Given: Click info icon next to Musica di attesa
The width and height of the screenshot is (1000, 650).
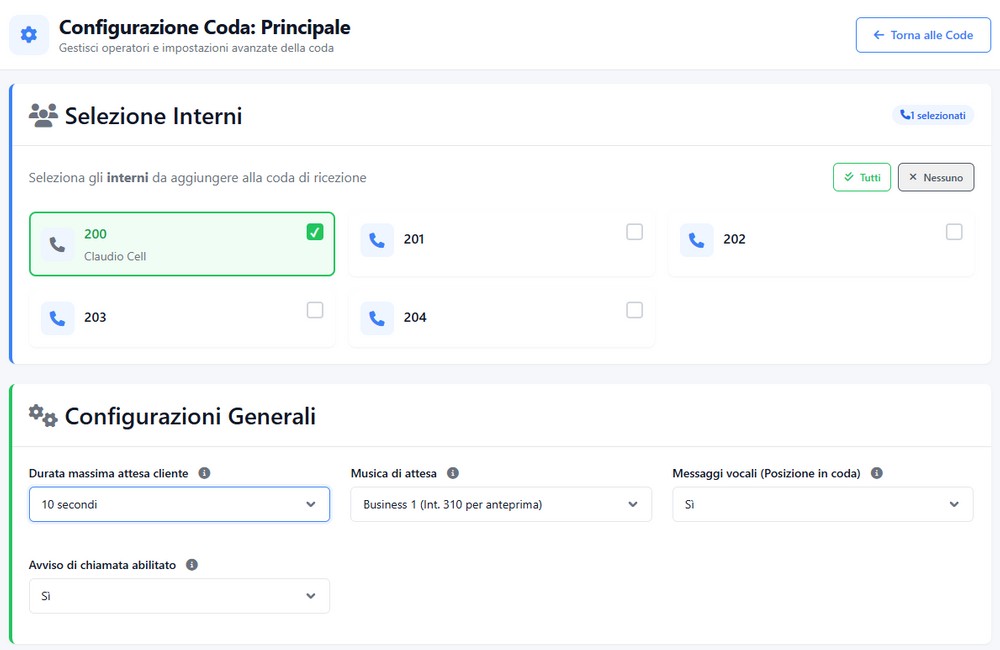Looking at the screenshot, I should (x=453, y=473).
